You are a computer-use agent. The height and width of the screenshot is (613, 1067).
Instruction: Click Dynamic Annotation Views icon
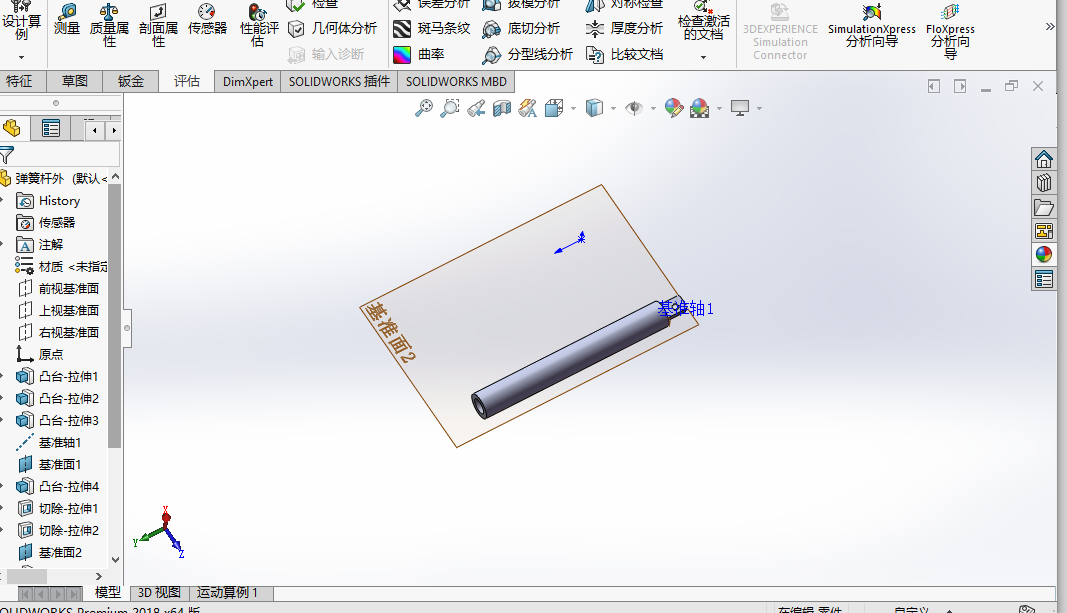tap(527, 108)
